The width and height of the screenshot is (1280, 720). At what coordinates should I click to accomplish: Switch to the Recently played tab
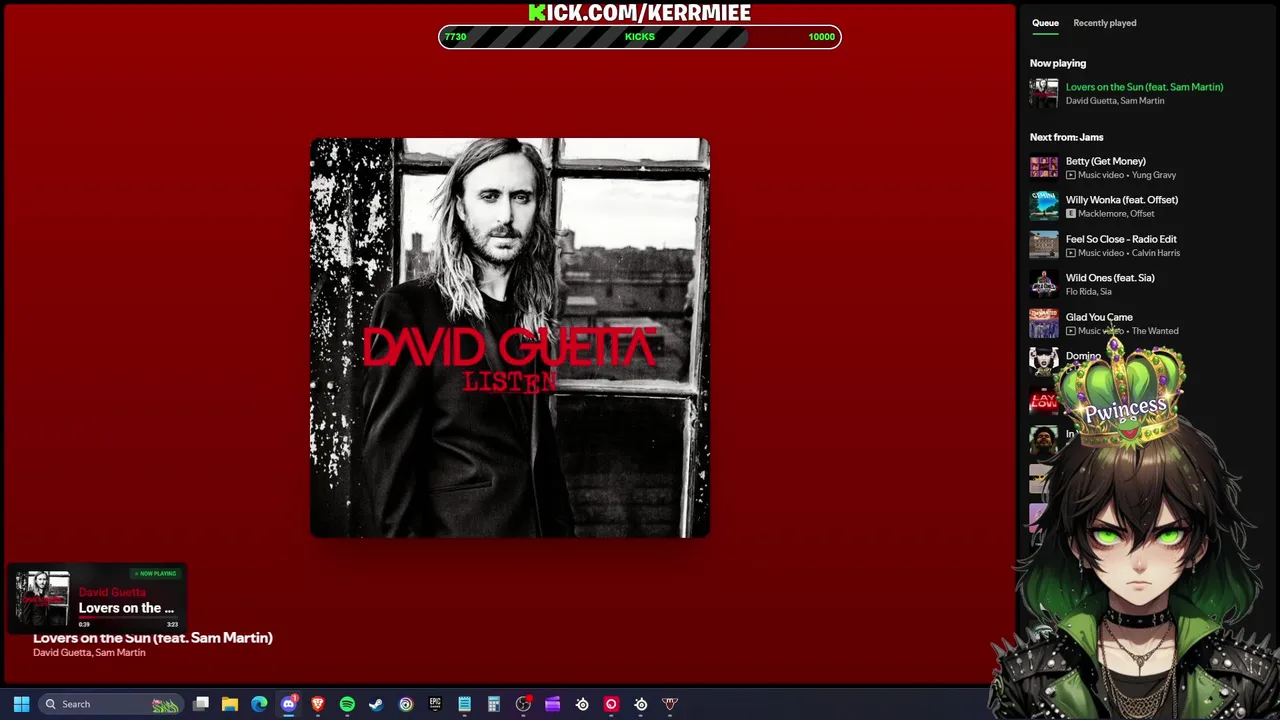click(1105, 23)
